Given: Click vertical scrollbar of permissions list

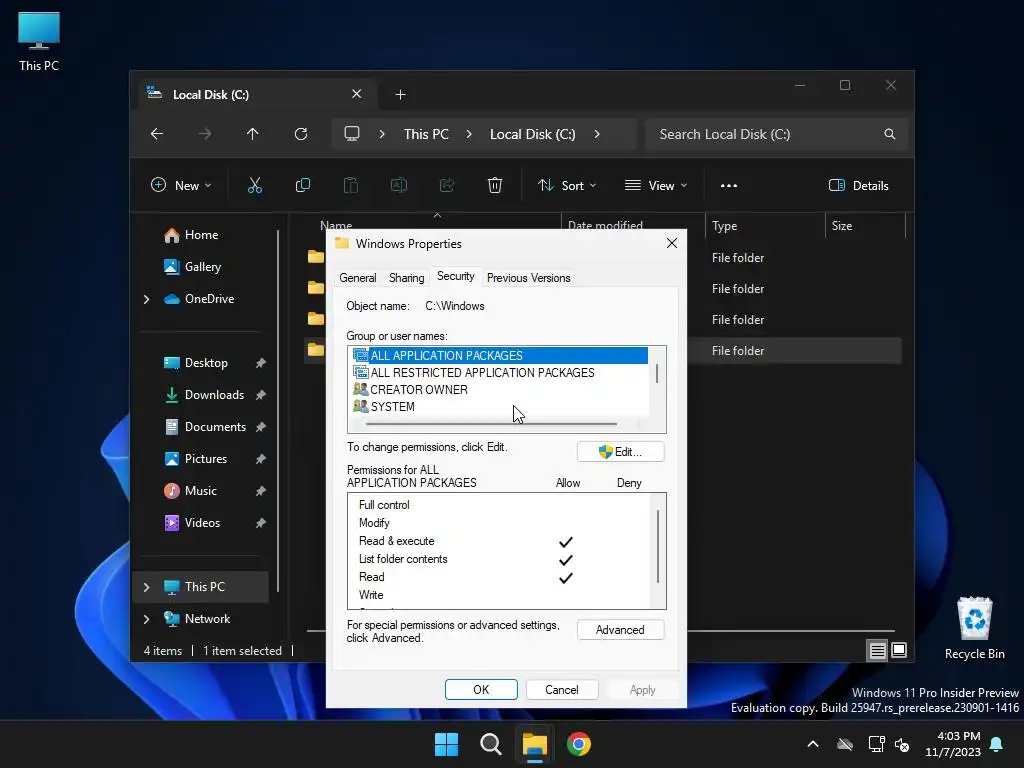Looking at the screenshot, I should click(658, 546).
